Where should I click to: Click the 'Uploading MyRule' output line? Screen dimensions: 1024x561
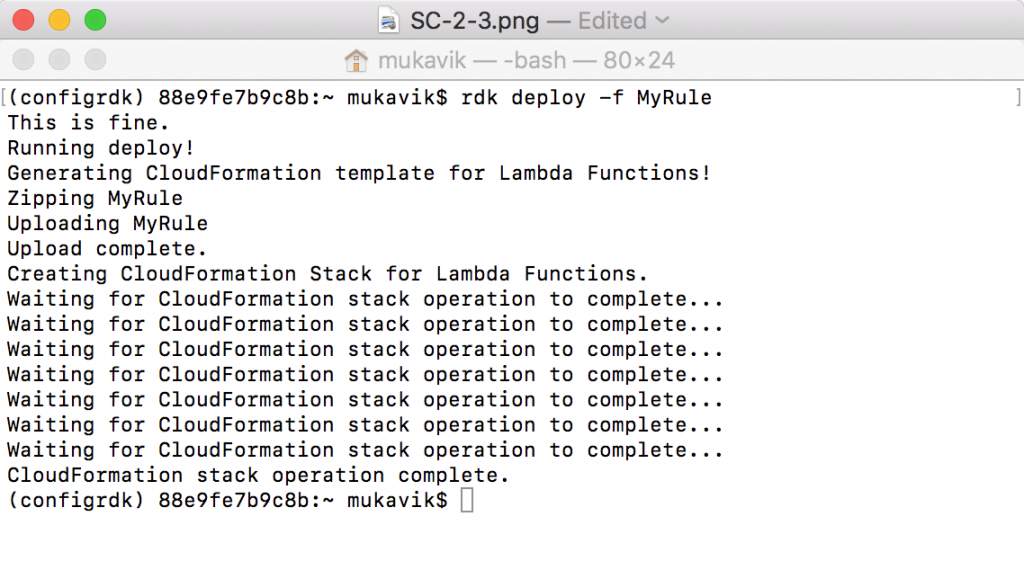(107, 223)
